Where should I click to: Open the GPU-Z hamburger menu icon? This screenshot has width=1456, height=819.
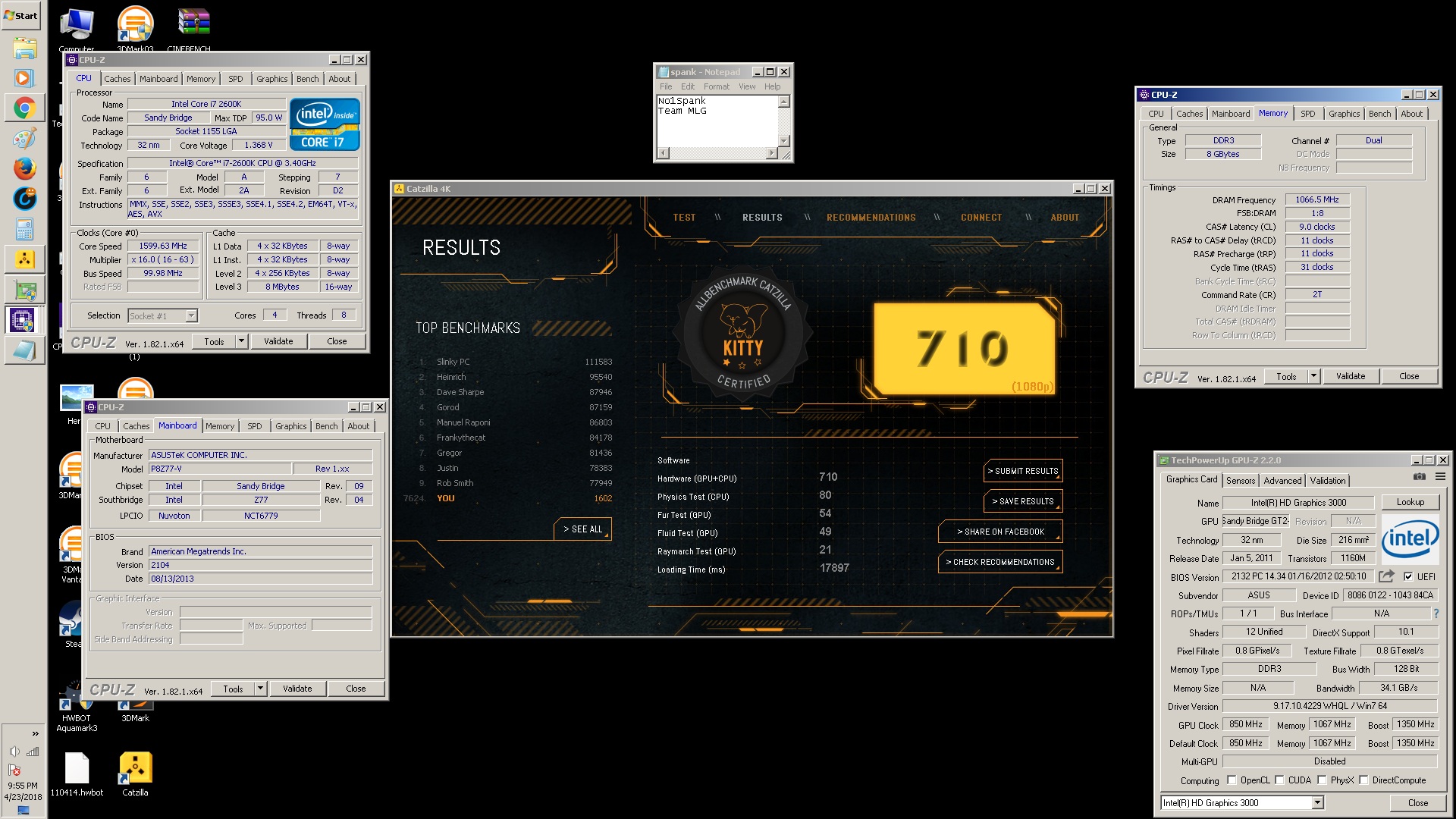[x=1440, y=477]
